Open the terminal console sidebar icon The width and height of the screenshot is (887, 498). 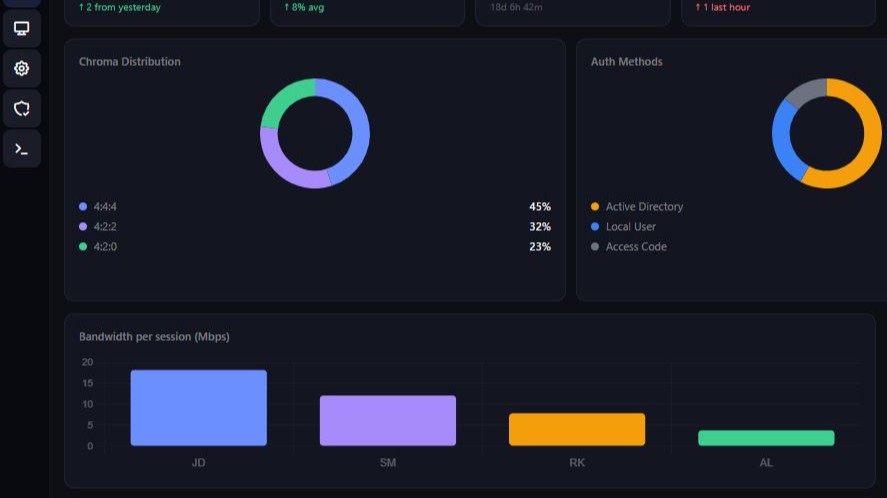point(21,149)
